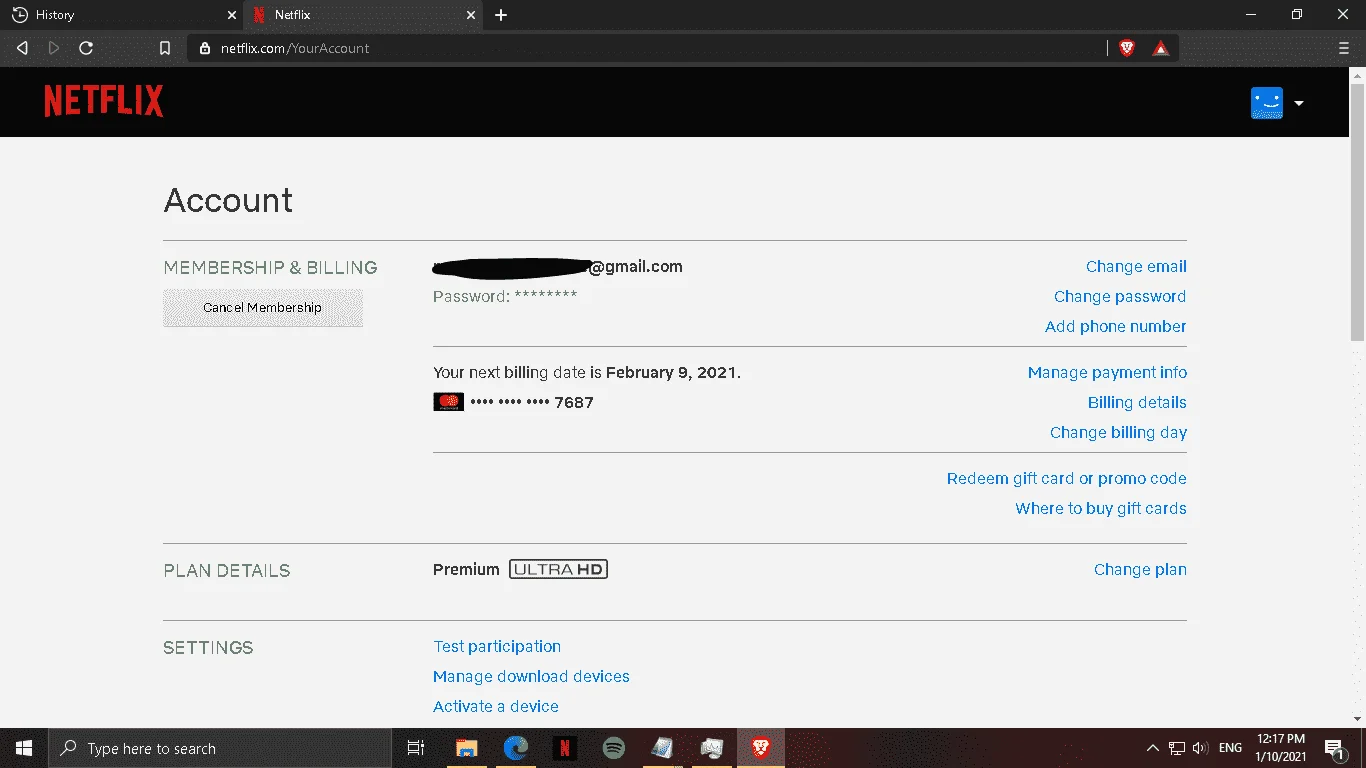
Task: Open the notification center icon
Action: click(1334, 748)
